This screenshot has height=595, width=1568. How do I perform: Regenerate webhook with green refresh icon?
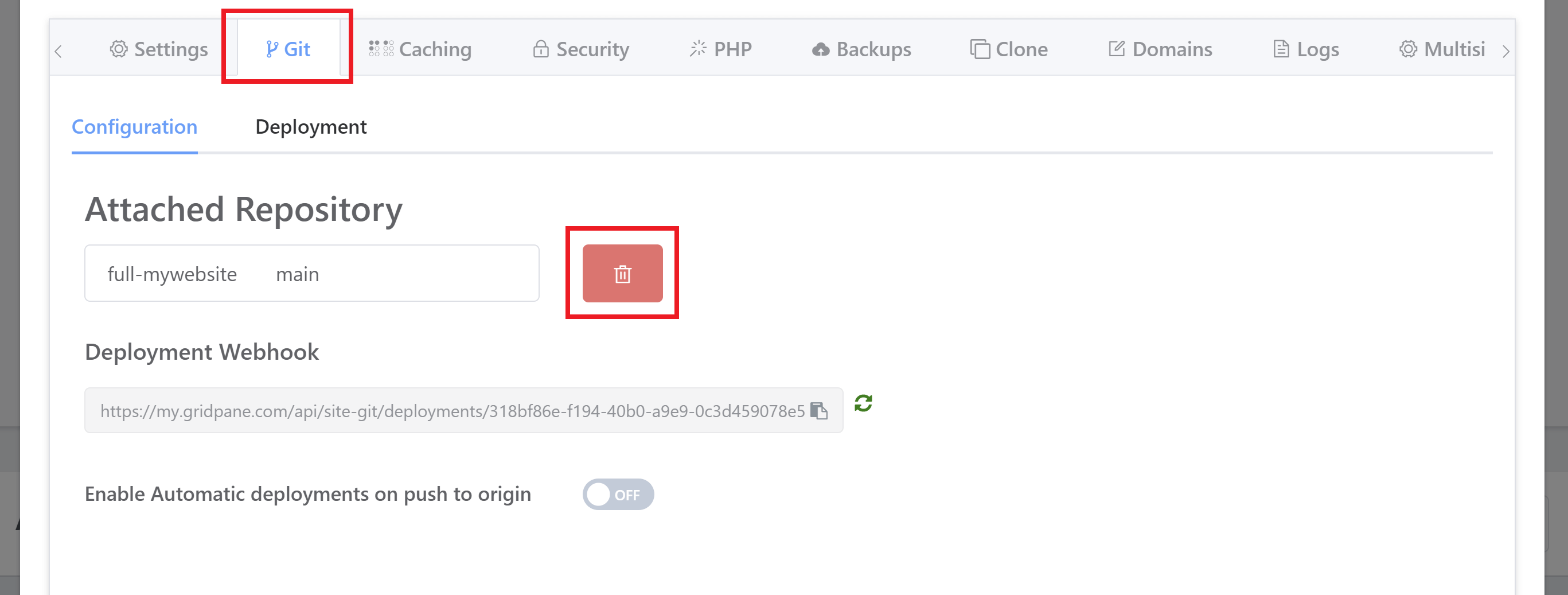(x=863, y=403)
